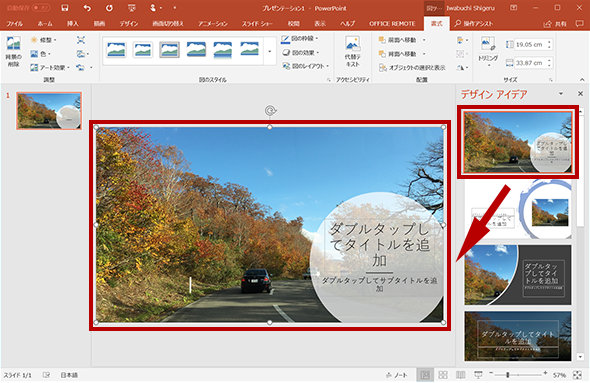Click 共有 (Share) button
The image size is (590, 383).
coord(555,23)
